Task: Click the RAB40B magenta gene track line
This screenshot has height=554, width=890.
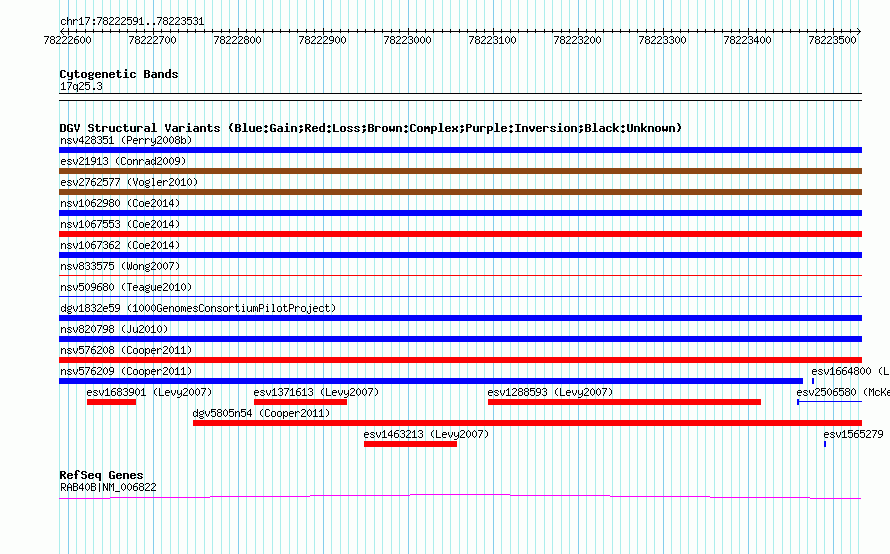Action: coord(460,497)
